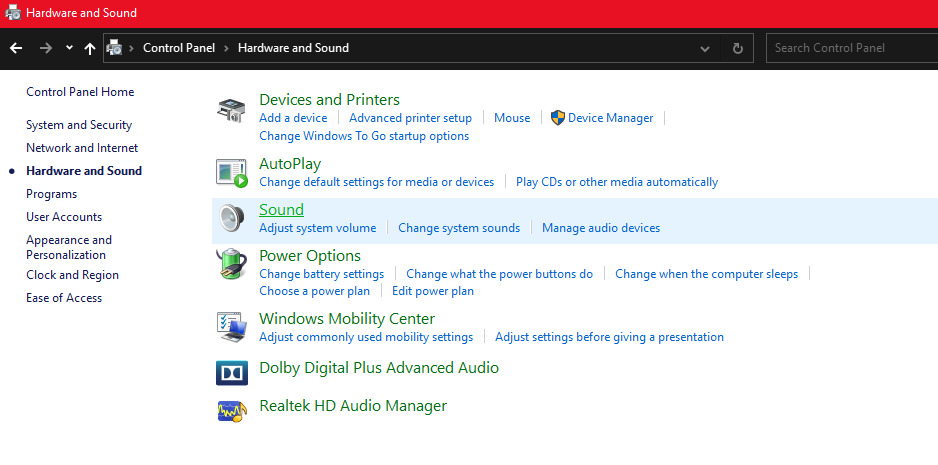This screenshot has width=938, height=465.
Task: Click the Search Control Panel field
Action: pos(850,48)
